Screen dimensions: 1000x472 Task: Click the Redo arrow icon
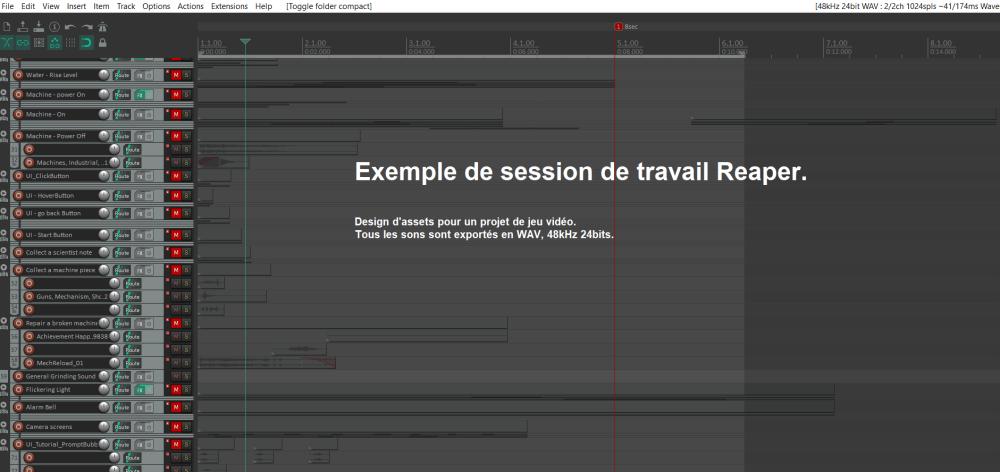(x=87, y=27)
